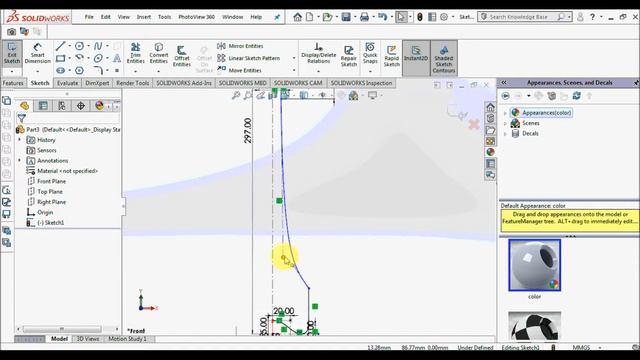Toggle Shaded Sketch Contours
This screenshot has width=640, height=360.
coord(444,58)
